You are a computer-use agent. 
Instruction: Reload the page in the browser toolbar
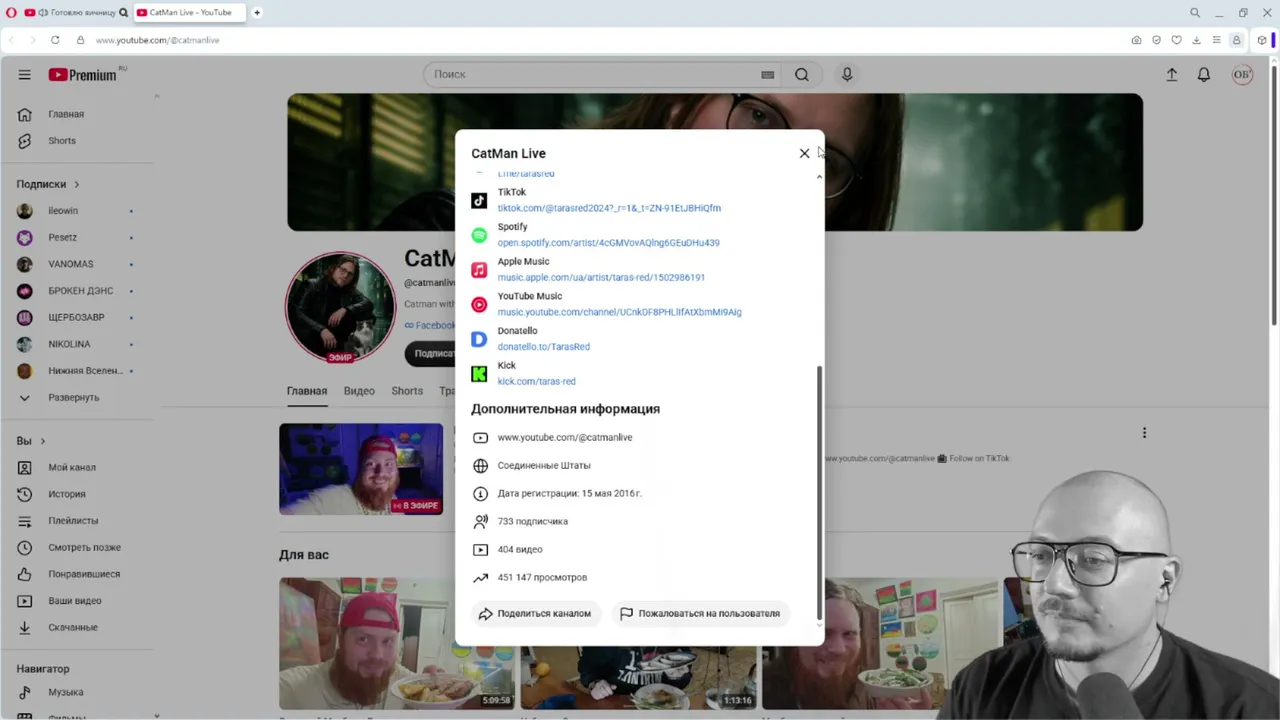[55, 40]
